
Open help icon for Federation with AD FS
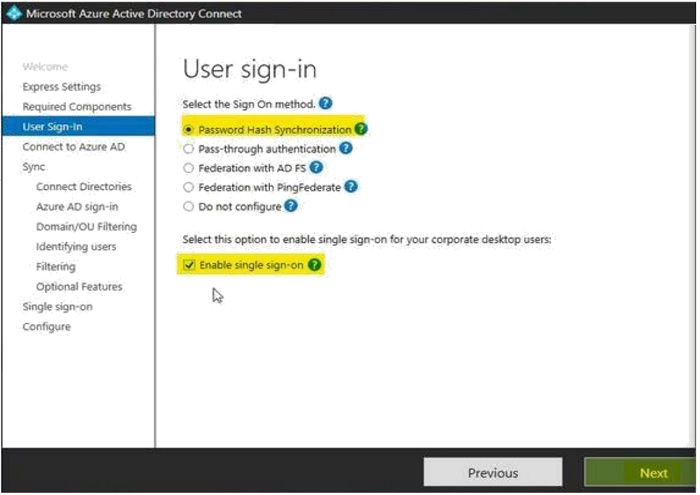pos(316,167)
